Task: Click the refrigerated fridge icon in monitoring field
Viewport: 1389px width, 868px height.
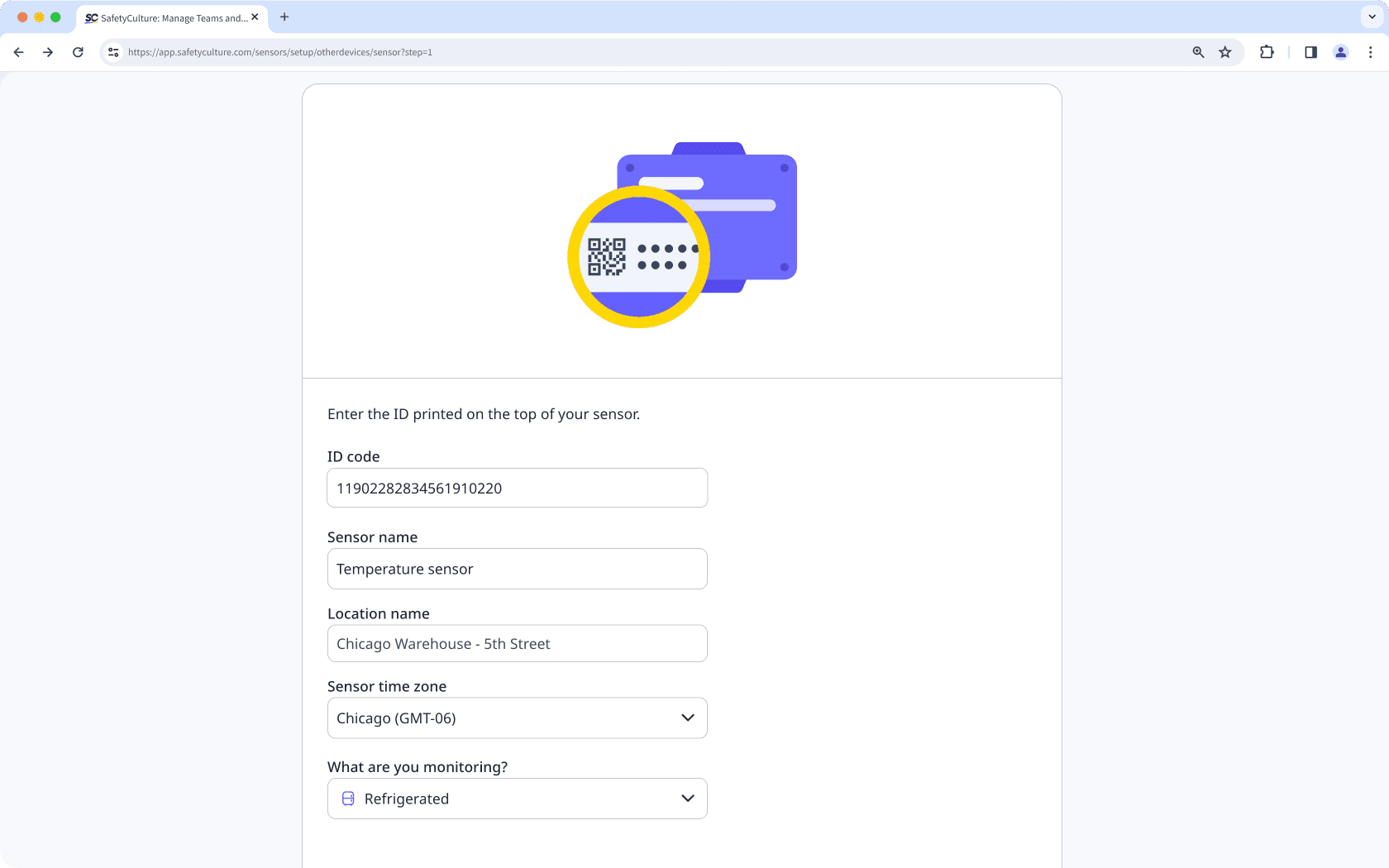Action: [347, 798]
